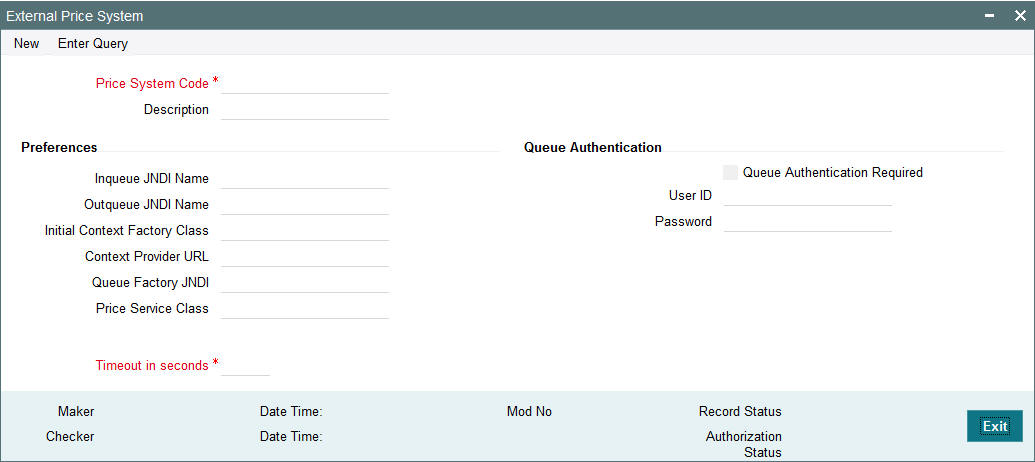Select the Price Service Class field
1035x462 pixels.
tap(305, 308)
